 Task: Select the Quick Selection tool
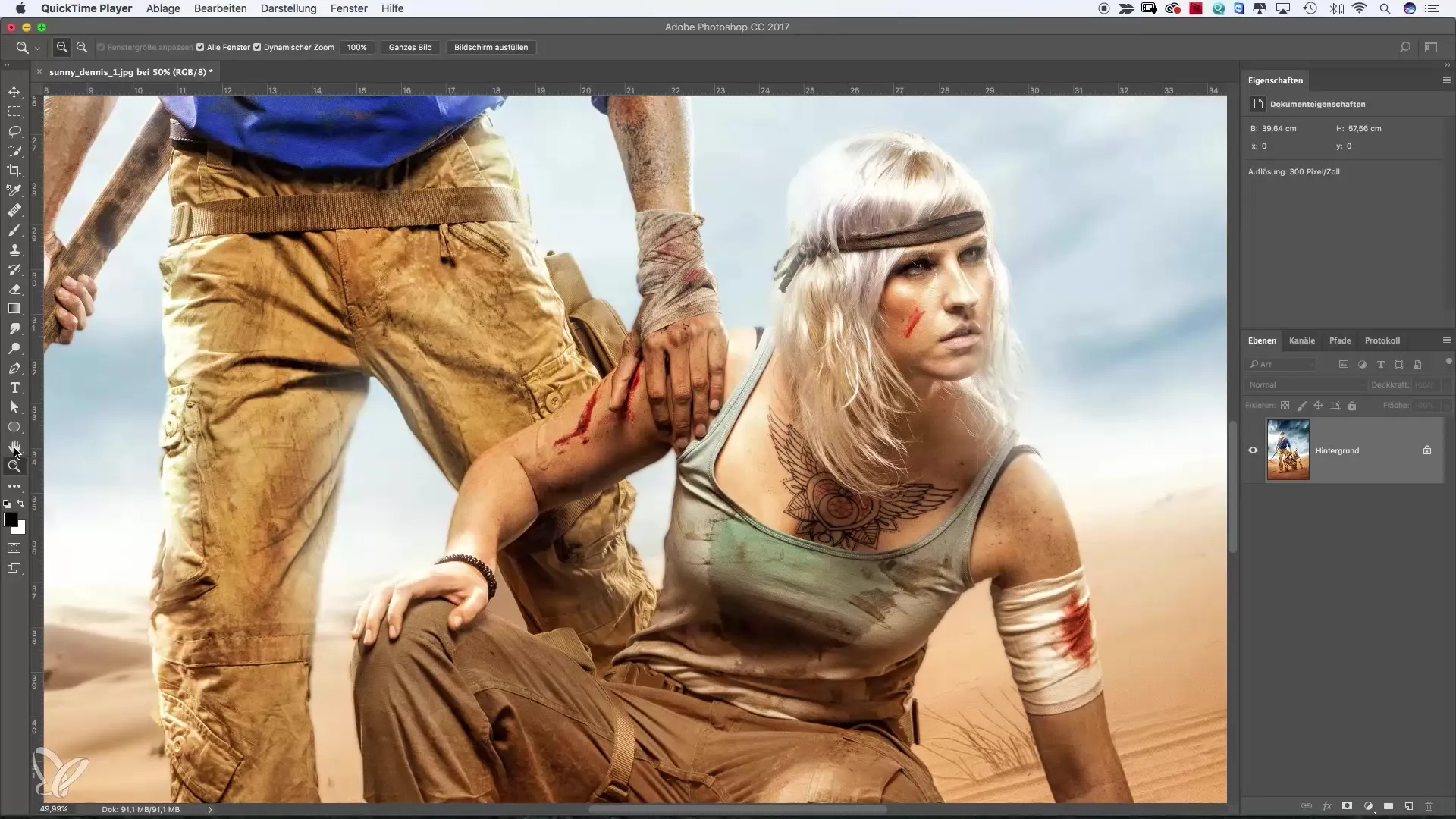(14, 151)
